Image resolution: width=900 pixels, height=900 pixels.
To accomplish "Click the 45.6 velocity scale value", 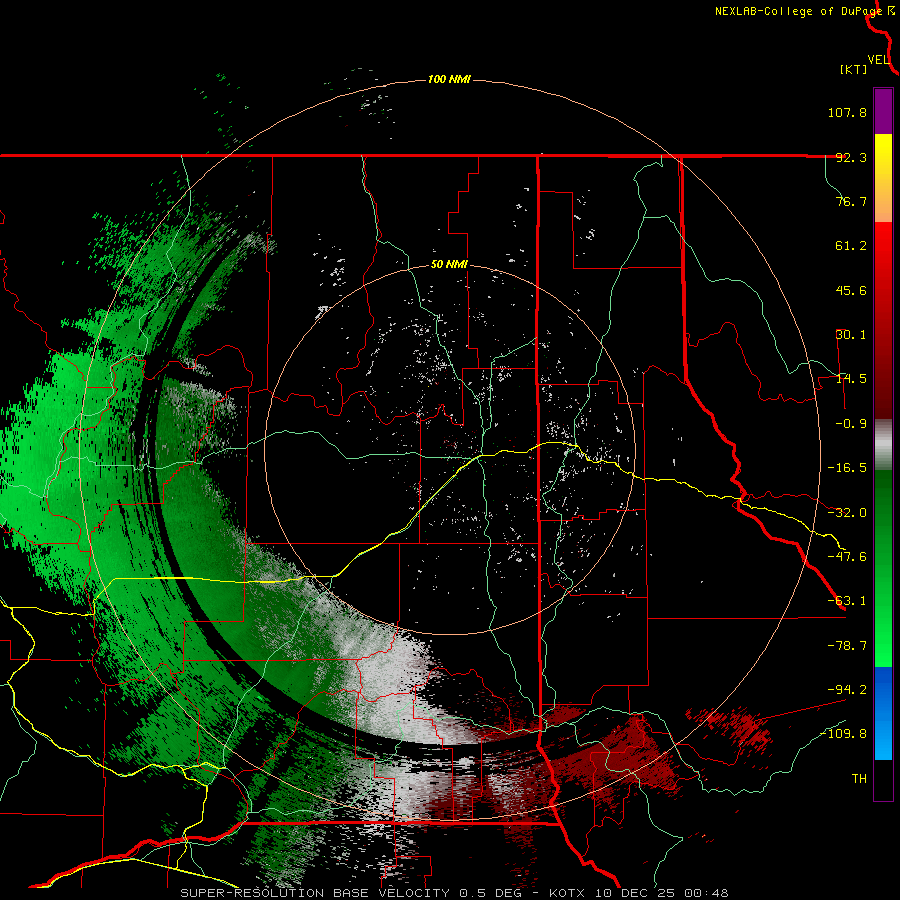I will (851, 290).
